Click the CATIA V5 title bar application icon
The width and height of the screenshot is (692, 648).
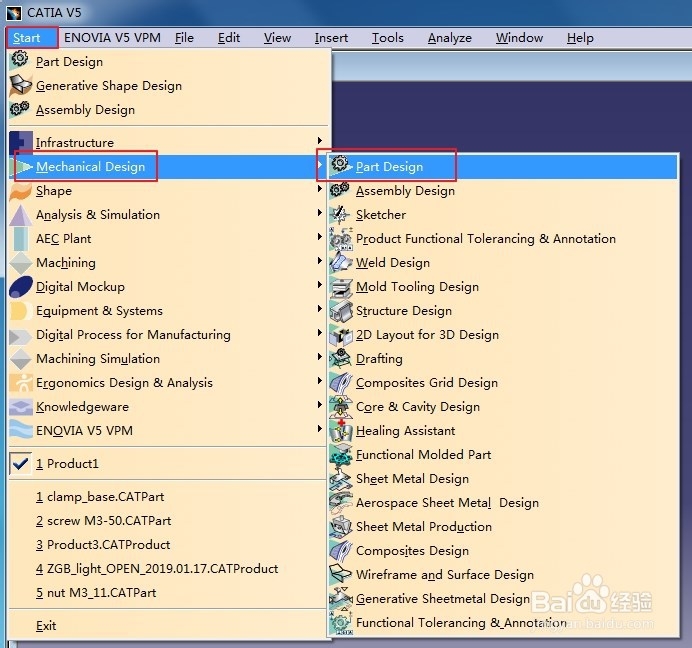[x=14, y=13]
